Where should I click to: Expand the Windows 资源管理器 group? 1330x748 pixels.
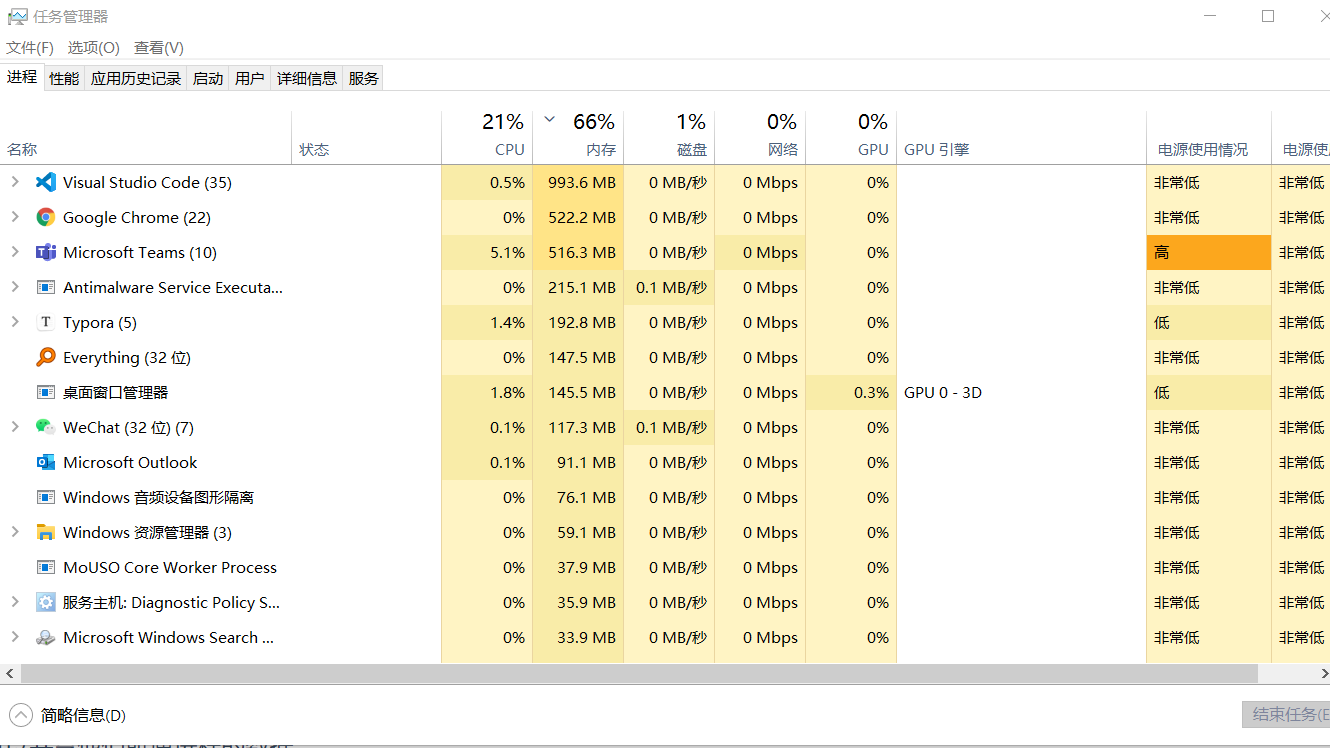14,532
